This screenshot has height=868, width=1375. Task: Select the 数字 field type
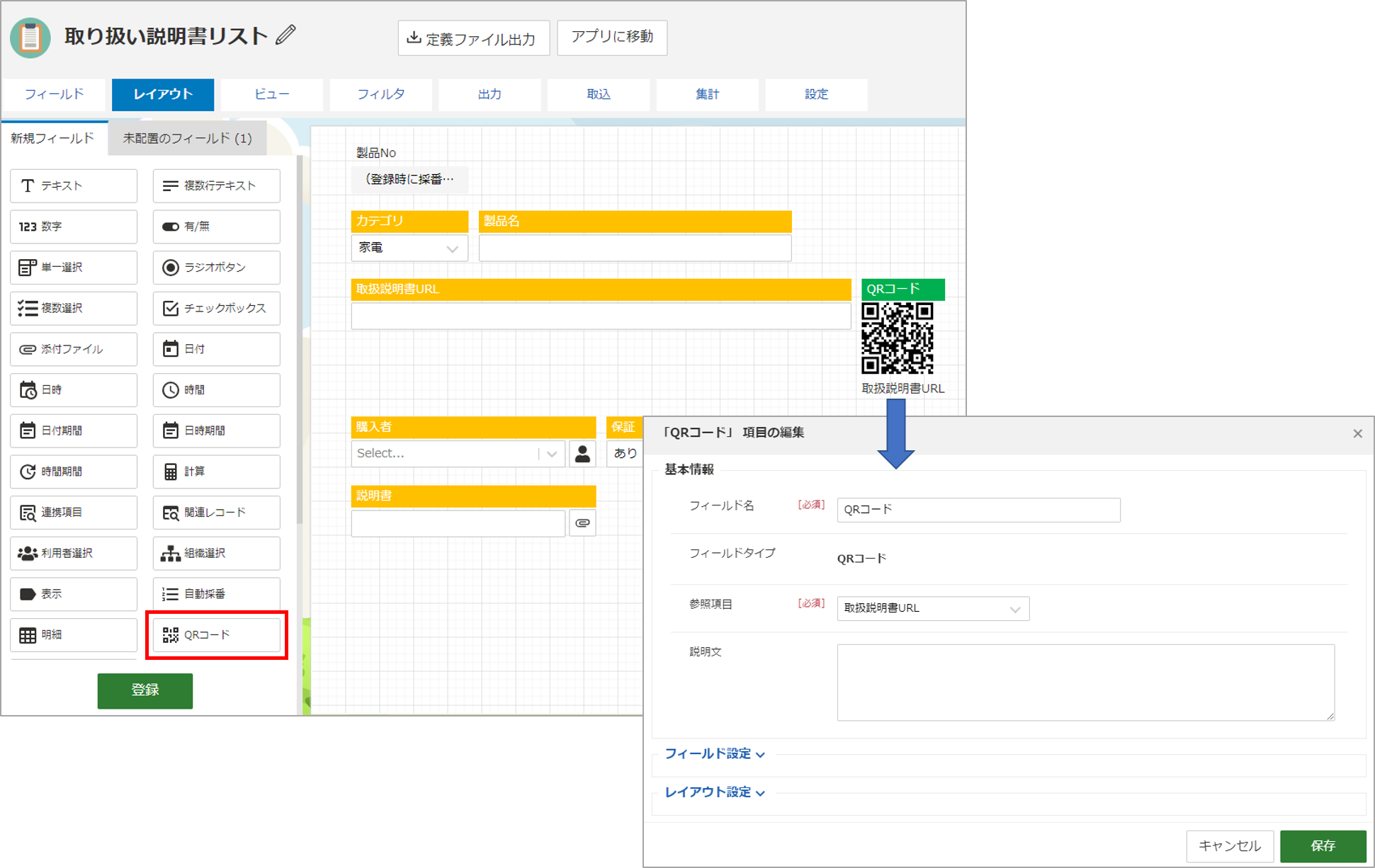(74, 227)
